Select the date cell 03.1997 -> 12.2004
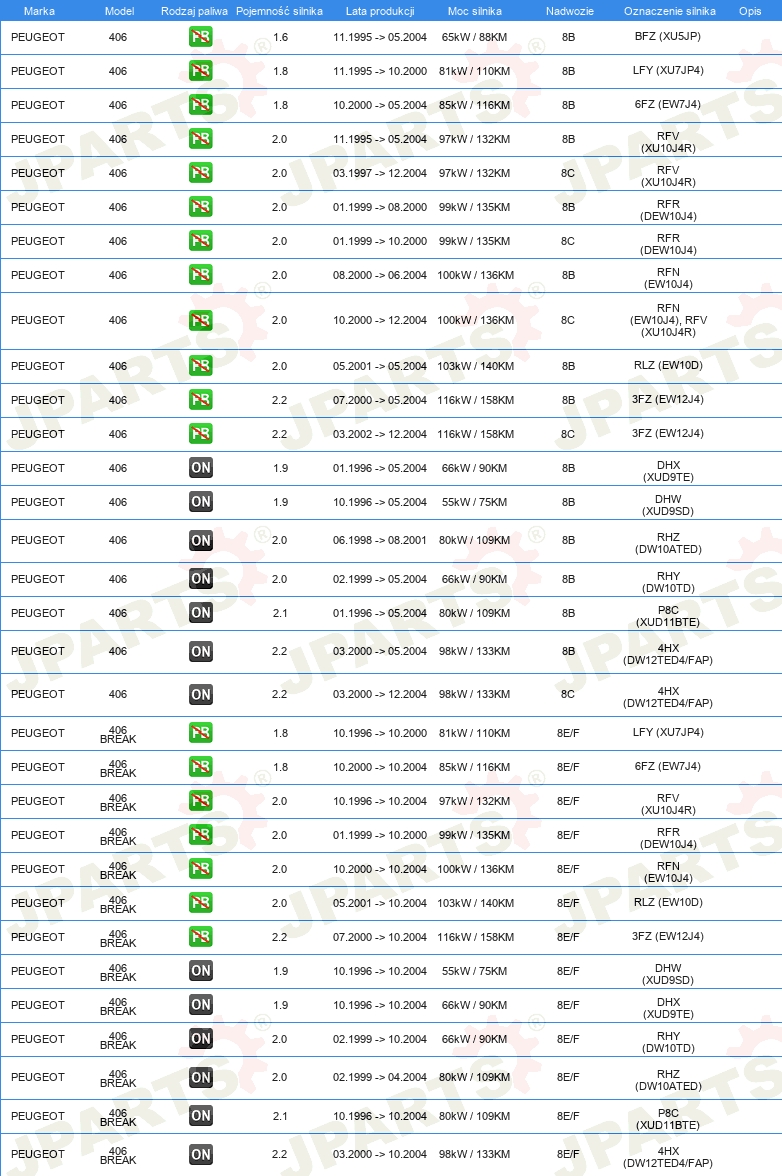This screenshot has height=1176, width=782. coord(380,173)
